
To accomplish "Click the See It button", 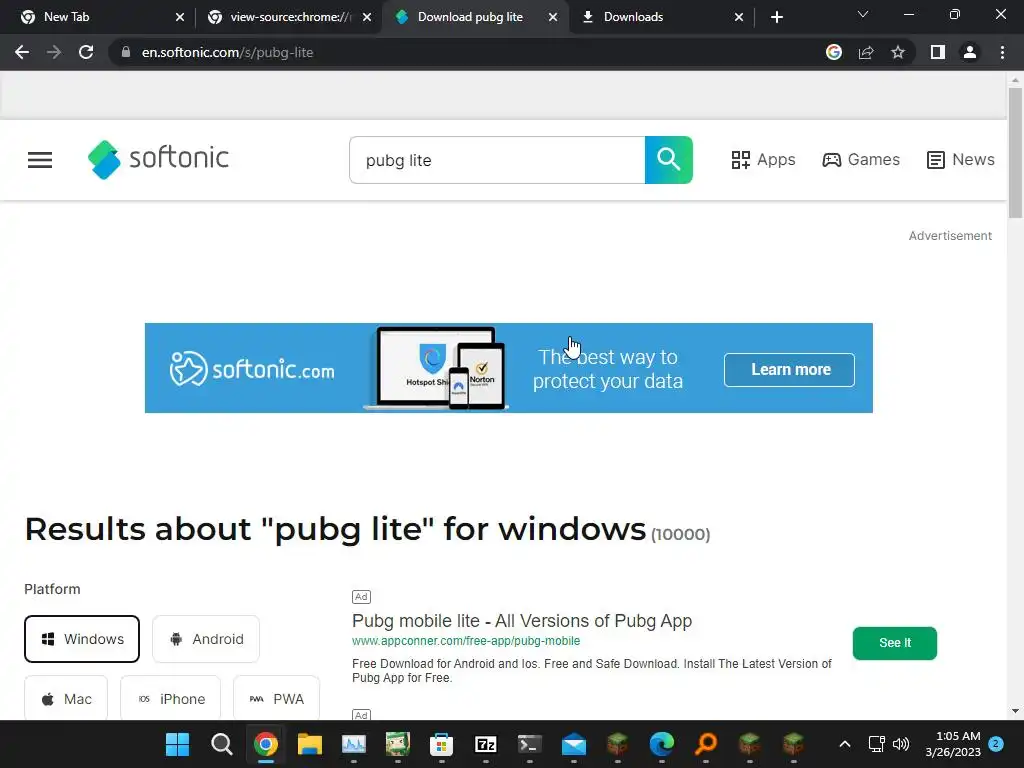I will point(895,643).
